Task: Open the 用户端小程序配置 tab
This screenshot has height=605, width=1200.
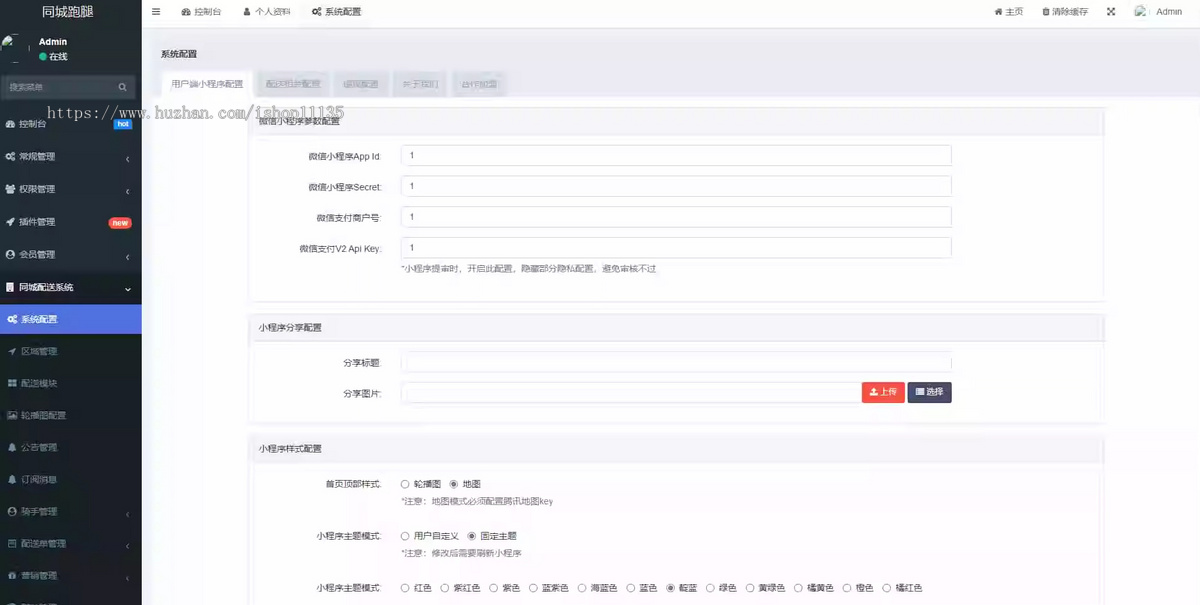Action: 206,85
